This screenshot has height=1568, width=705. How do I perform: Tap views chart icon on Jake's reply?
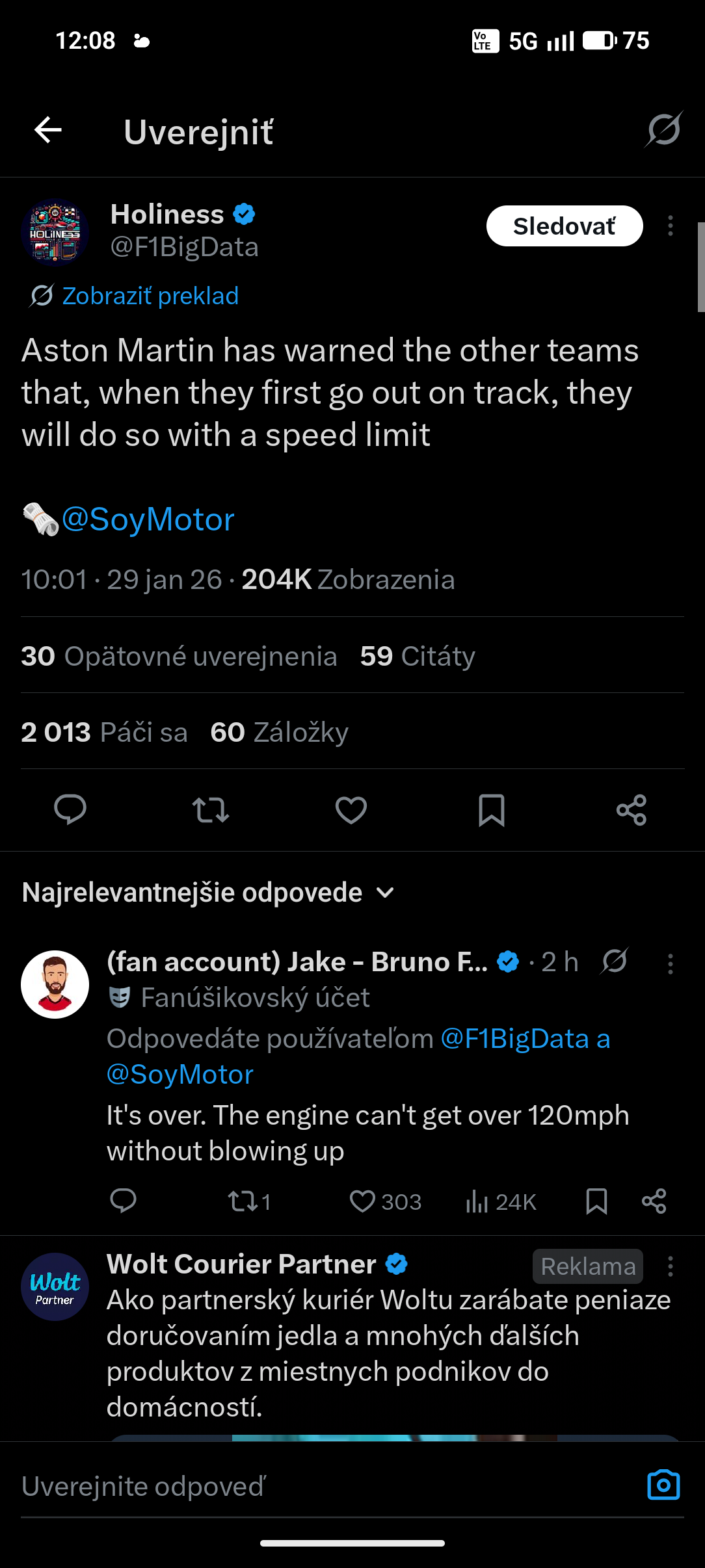pos(477,1201)
